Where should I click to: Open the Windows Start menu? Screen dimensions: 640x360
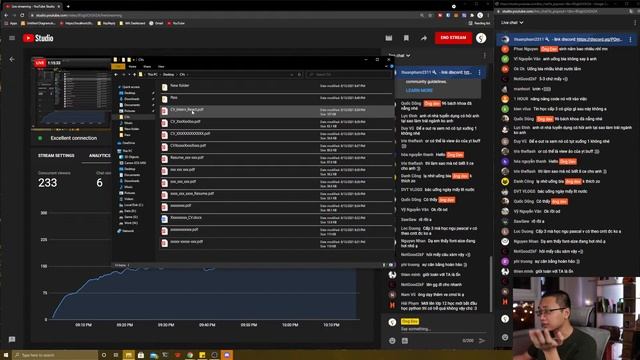point(6,355)
